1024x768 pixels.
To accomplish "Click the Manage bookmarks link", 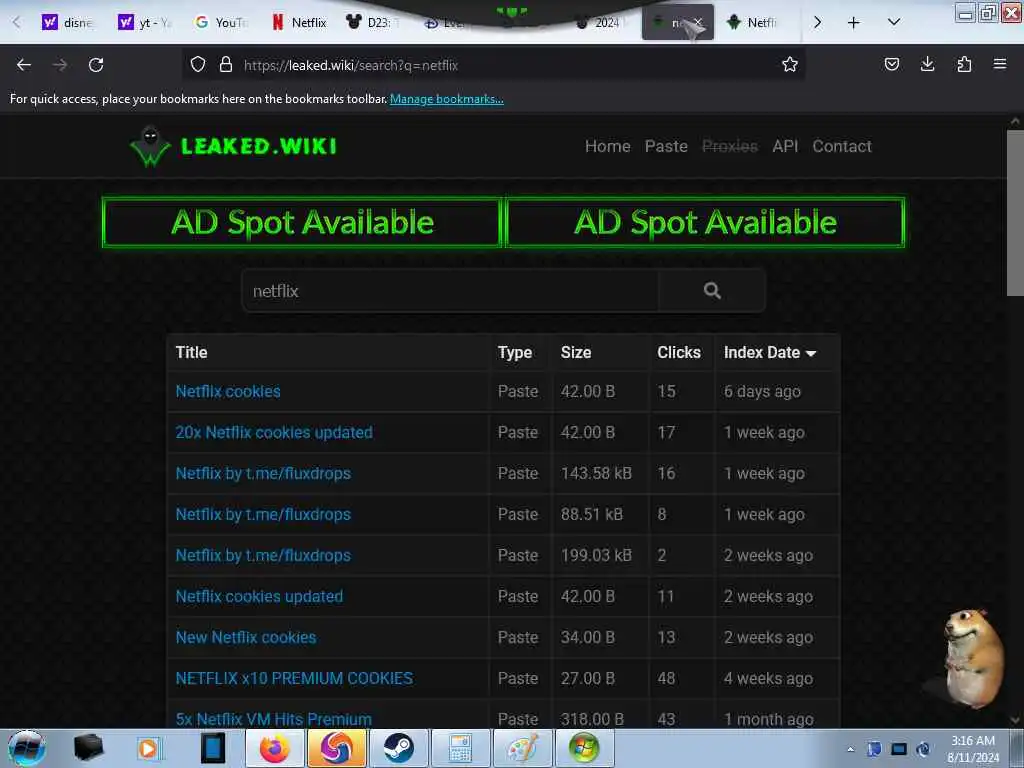I will [447, 99].
